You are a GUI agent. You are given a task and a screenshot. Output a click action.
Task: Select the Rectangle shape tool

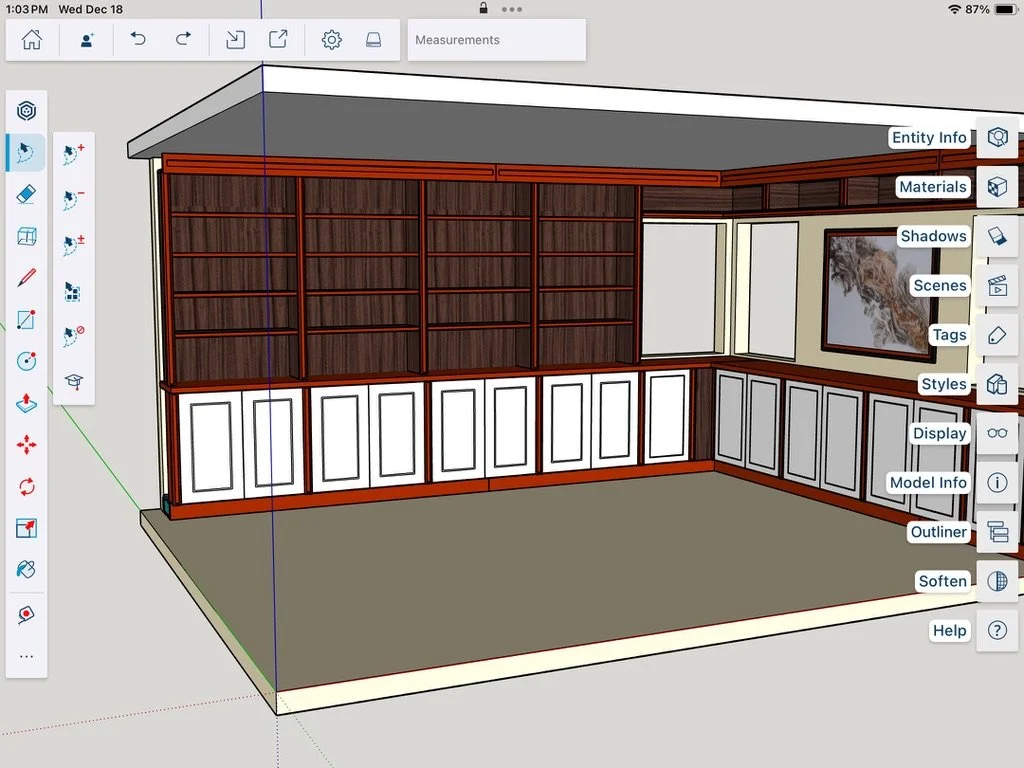[26, 320]
